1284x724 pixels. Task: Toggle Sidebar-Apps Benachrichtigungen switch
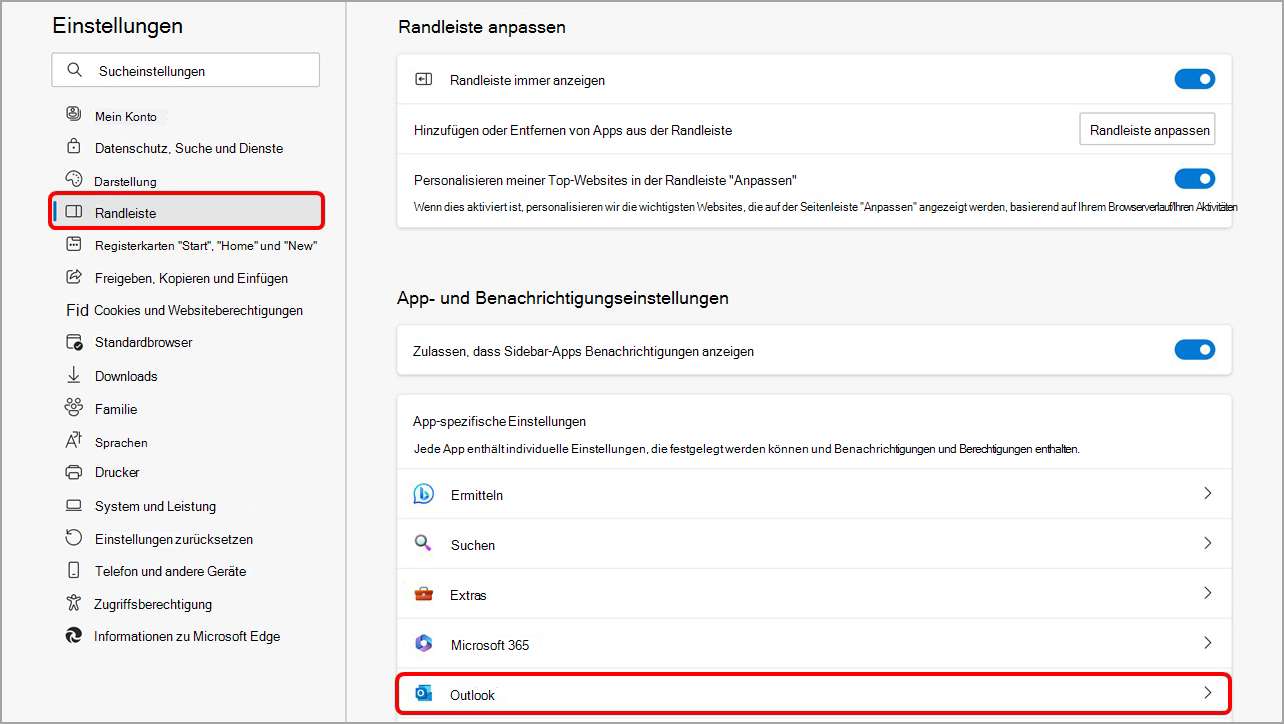1195,350
